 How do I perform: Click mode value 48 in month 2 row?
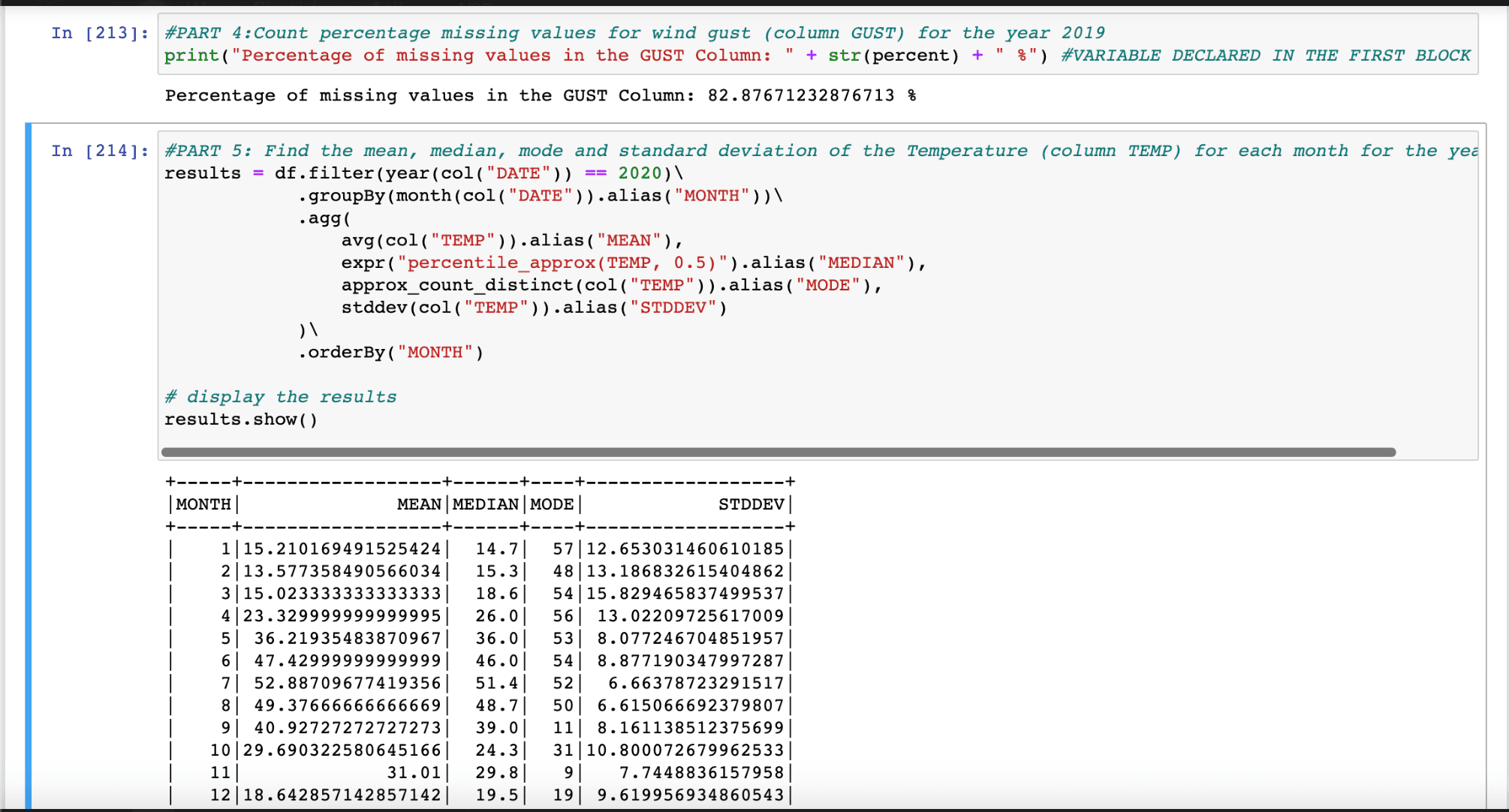click(x=563, y=572)
